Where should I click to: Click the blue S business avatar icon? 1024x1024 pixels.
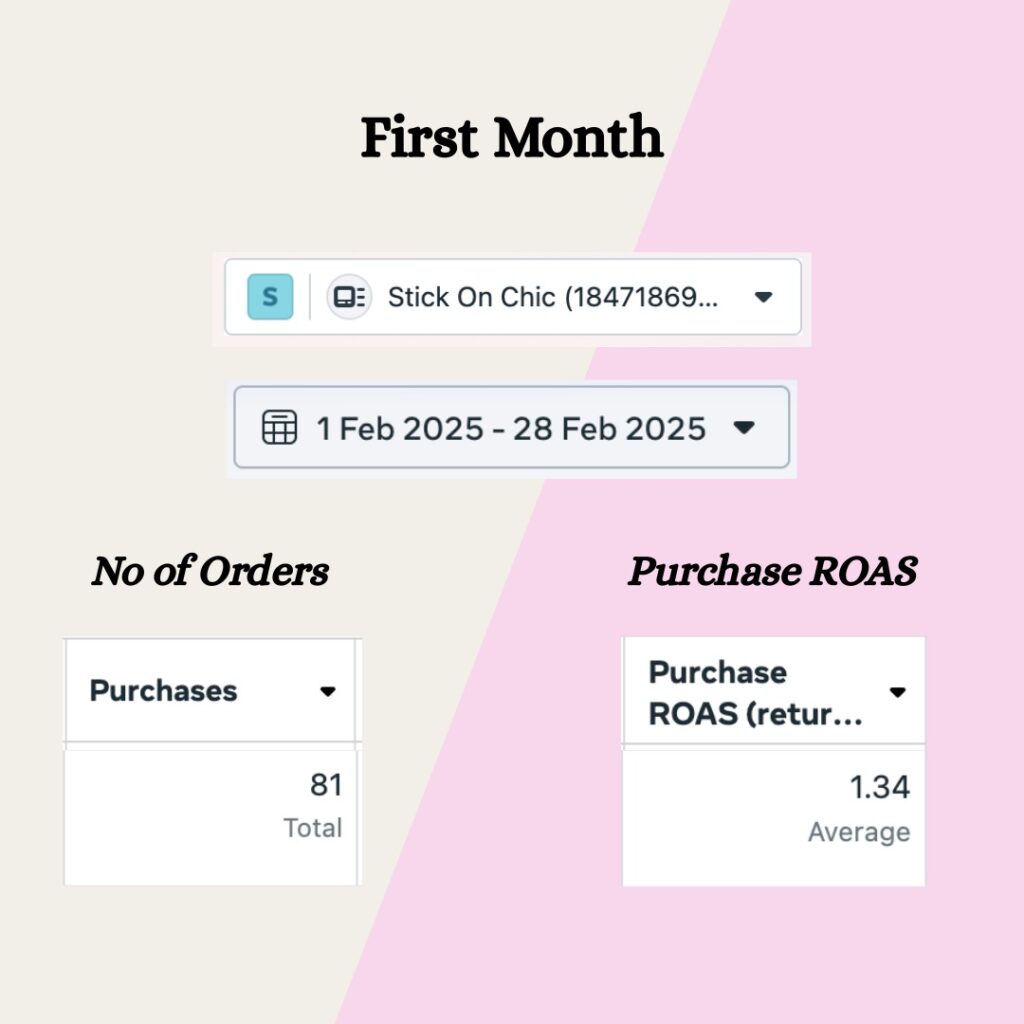tap(270, 296)
